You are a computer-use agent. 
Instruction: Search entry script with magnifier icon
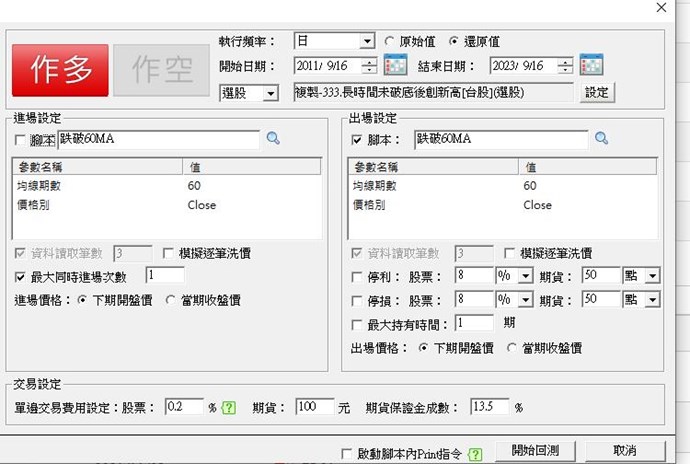pyautogui.click(x=273, y=138)
